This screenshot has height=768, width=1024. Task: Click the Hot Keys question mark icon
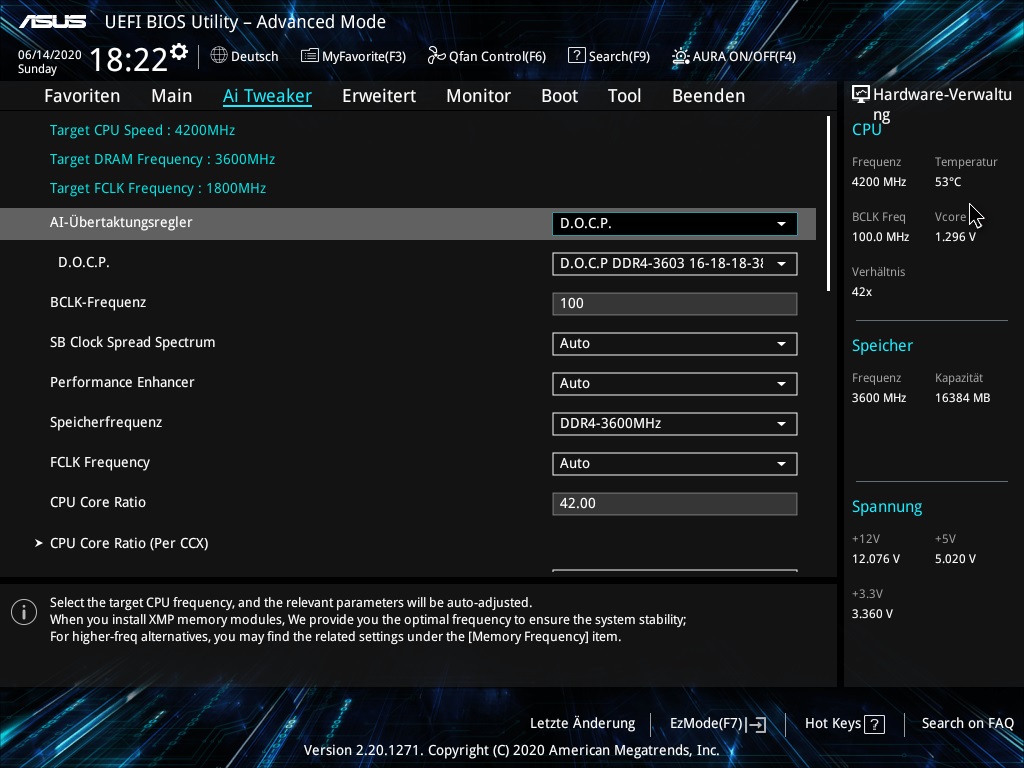pos(874,724)
